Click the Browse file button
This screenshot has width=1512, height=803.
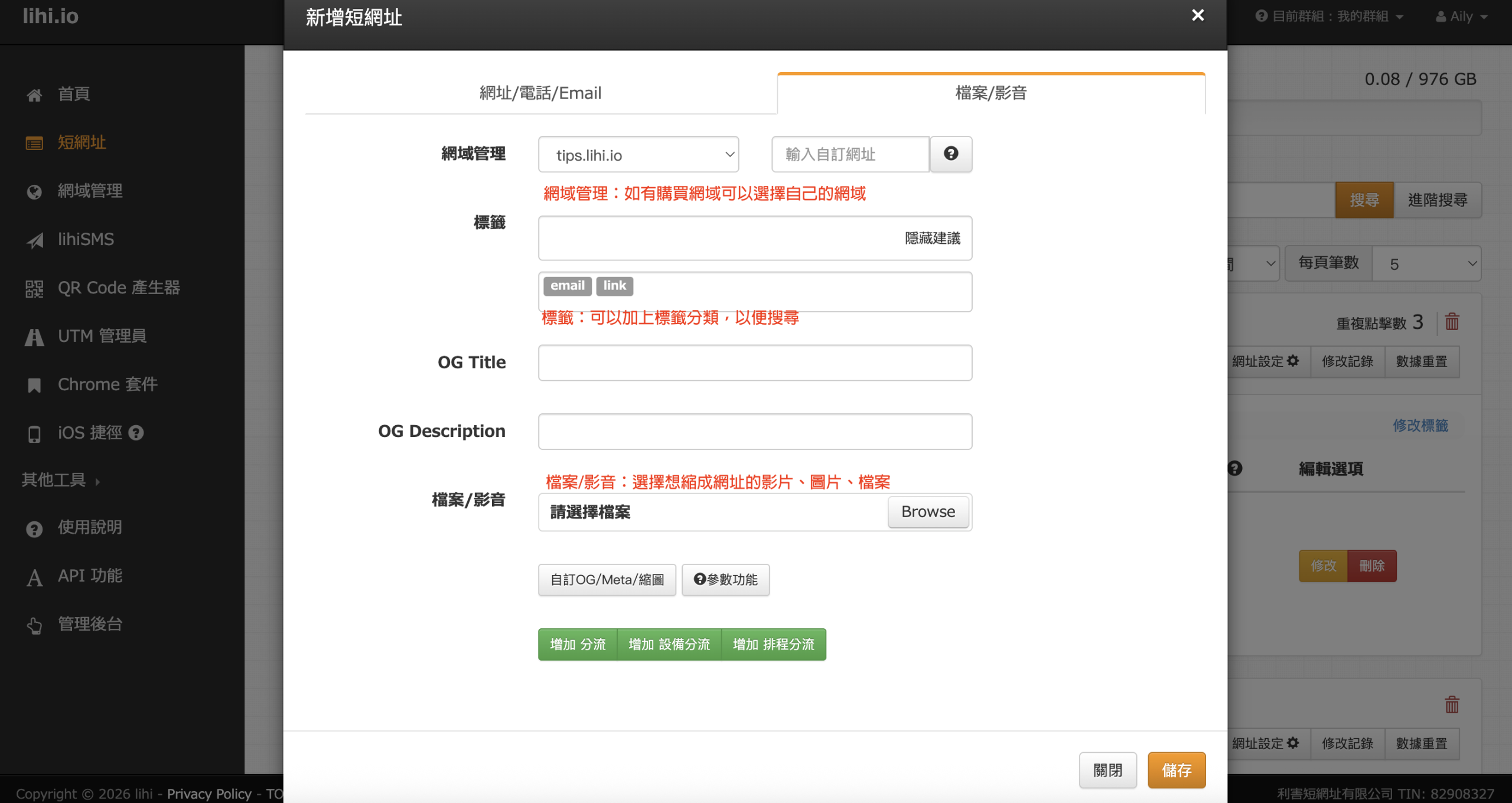927,512
